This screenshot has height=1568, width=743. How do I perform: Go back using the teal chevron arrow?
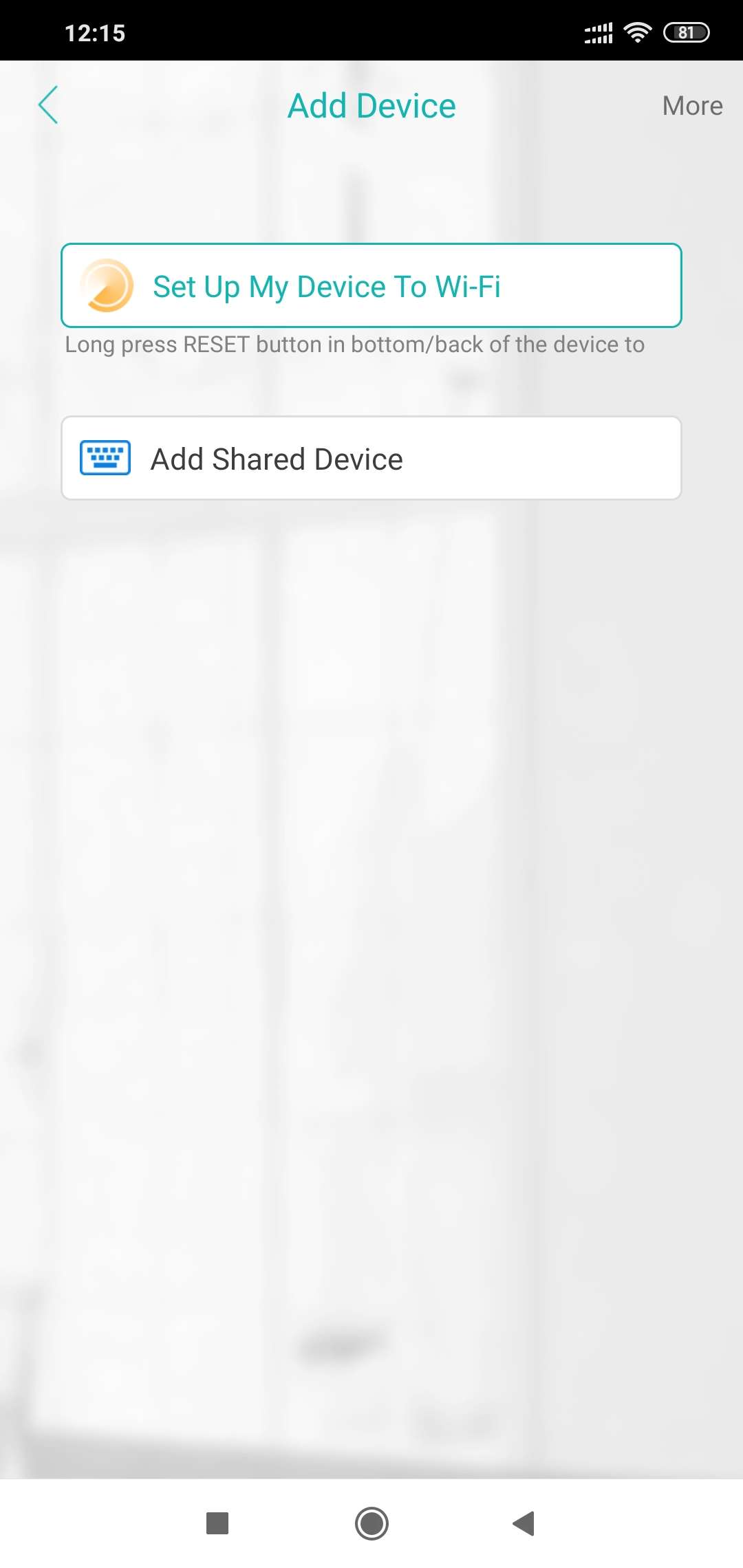click(x=48, y=105)
